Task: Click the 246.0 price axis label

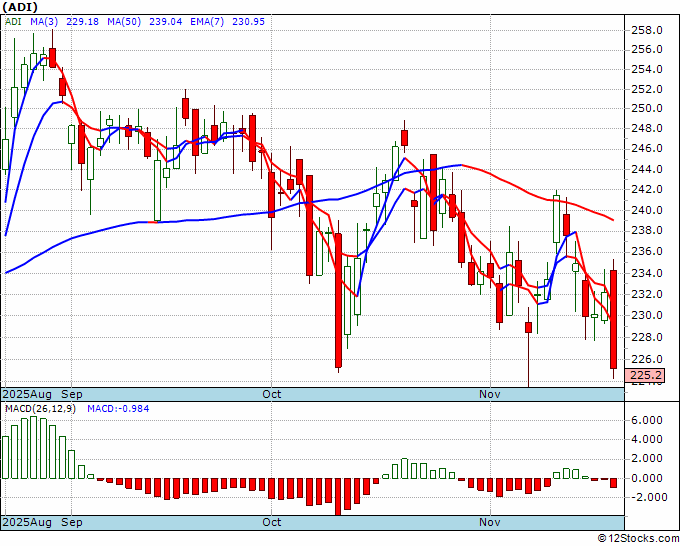Action: [x=647, y=148]
